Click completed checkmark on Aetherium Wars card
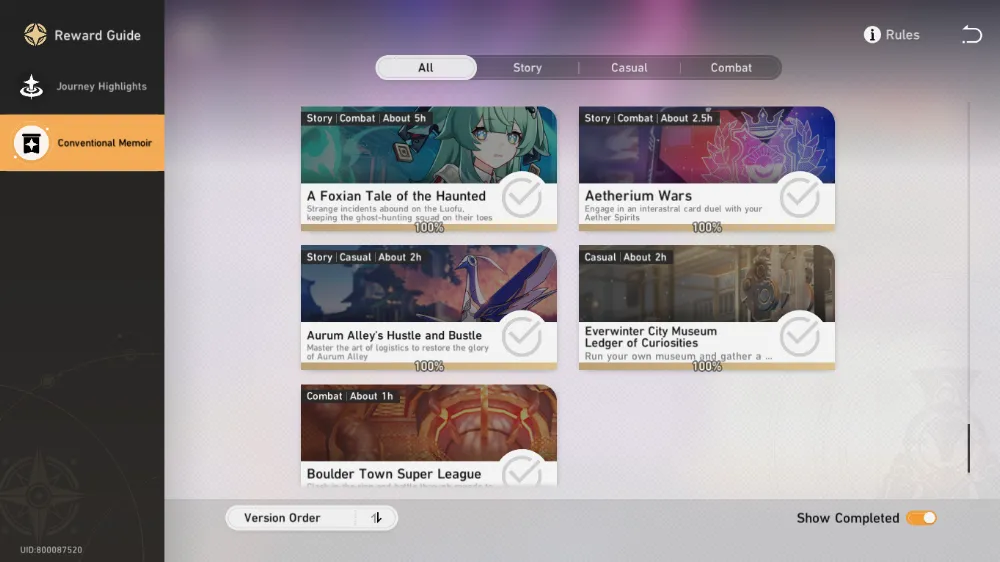This screenshot has height=562, width=1000. pyautogui.click(x=800, y=196)
